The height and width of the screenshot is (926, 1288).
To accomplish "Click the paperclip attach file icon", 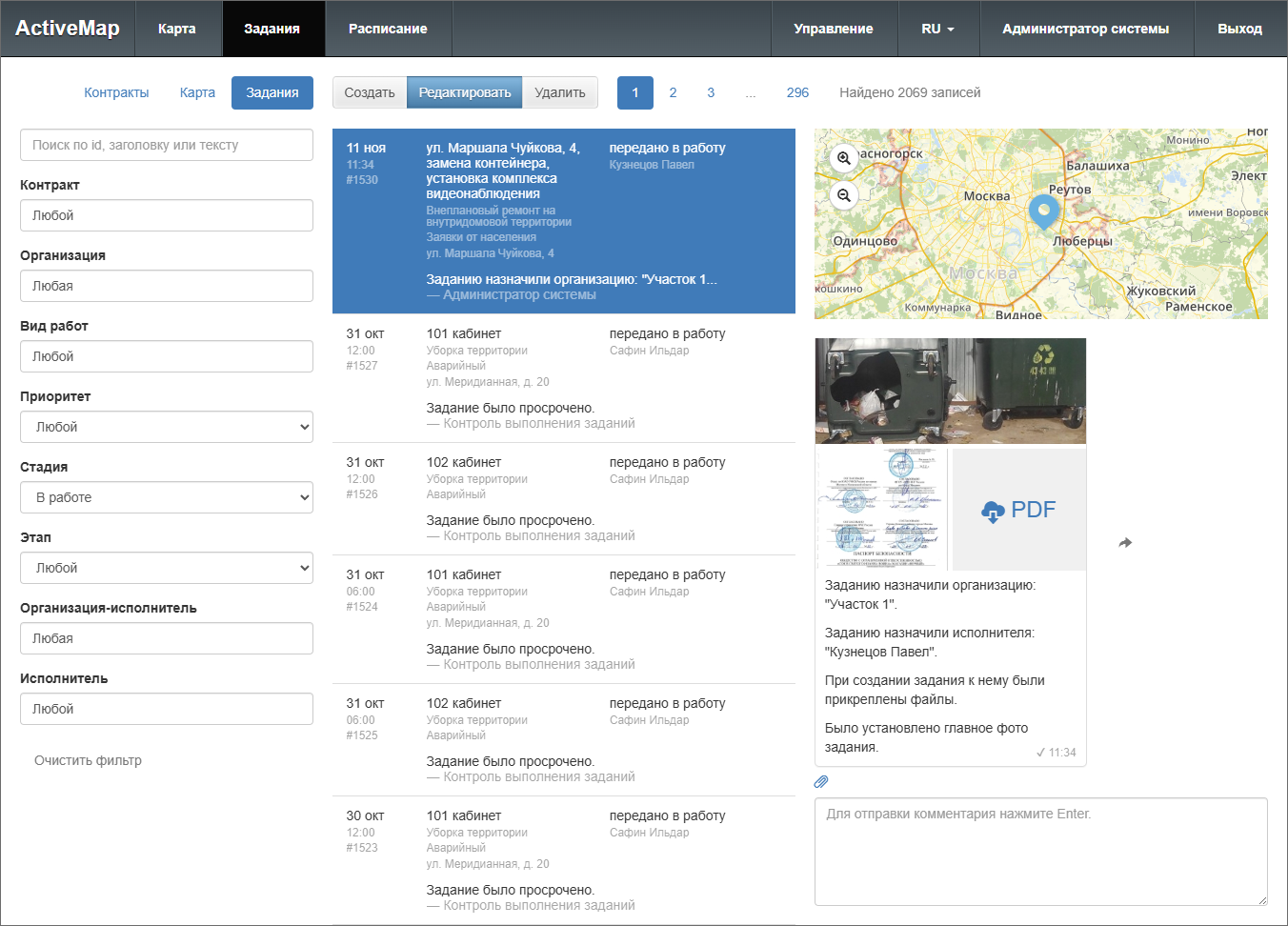I will (x=821, y=781).
